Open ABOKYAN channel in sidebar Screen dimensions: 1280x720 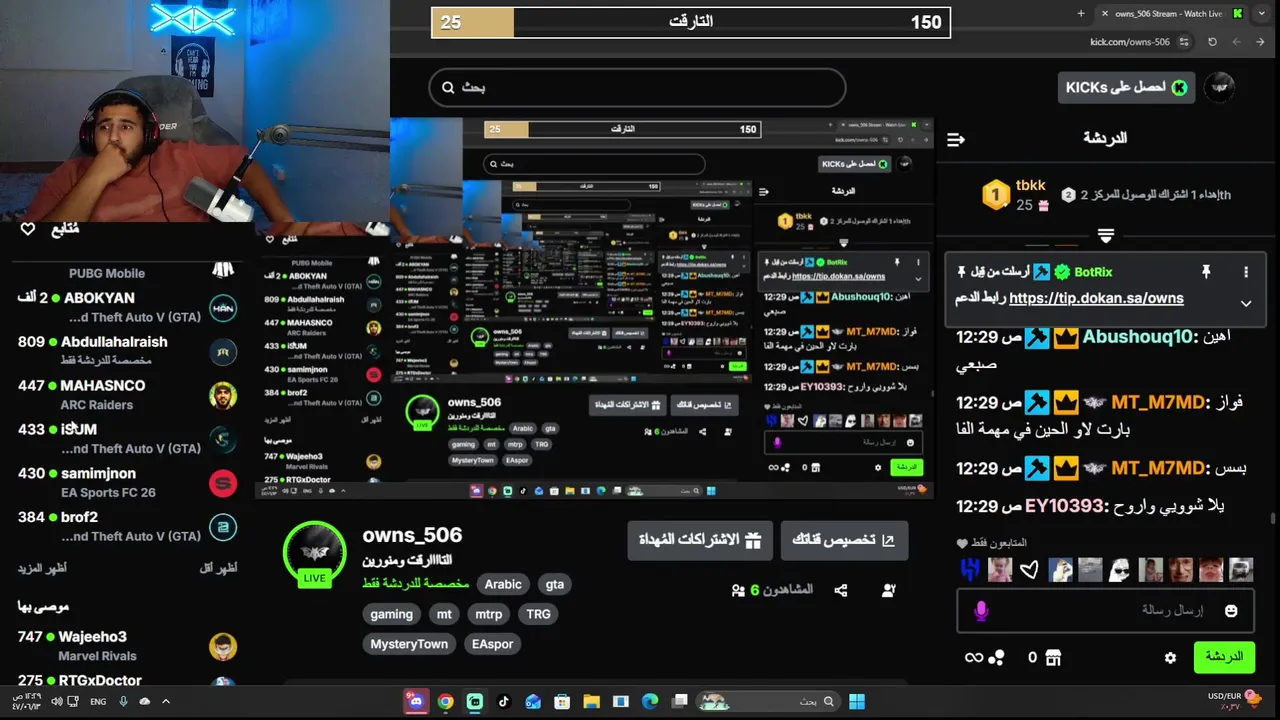(x=127, y=307)
